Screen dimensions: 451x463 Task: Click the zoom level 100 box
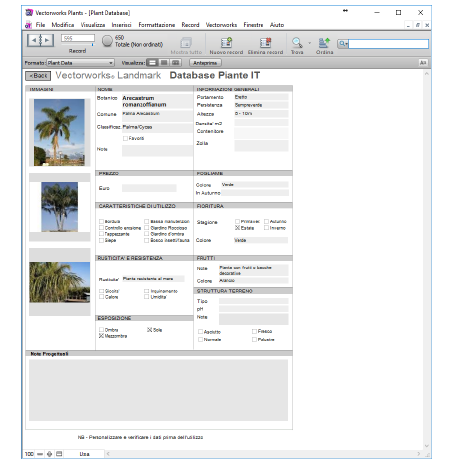(x=29, y=454)
